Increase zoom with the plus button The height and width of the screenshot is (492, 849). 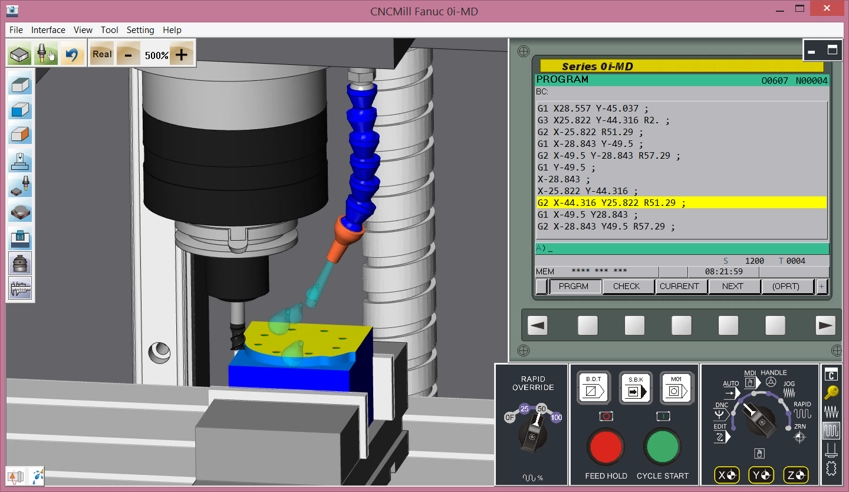point(181,55)
